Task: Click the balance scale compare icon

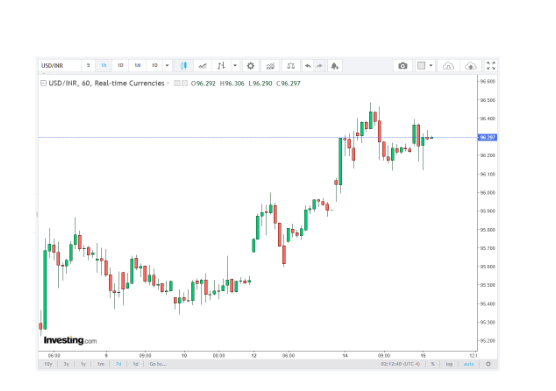Action: pos(291,66)
